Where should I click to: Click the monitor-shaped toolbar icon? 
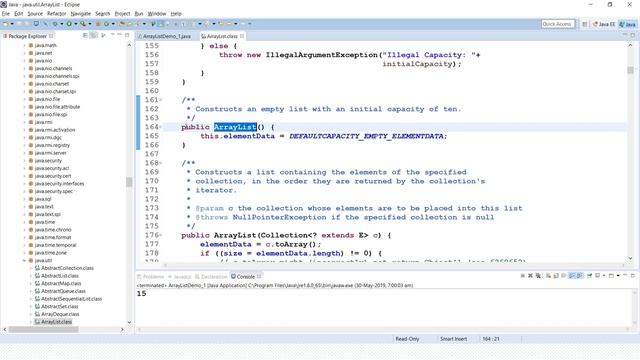[36, 24]
